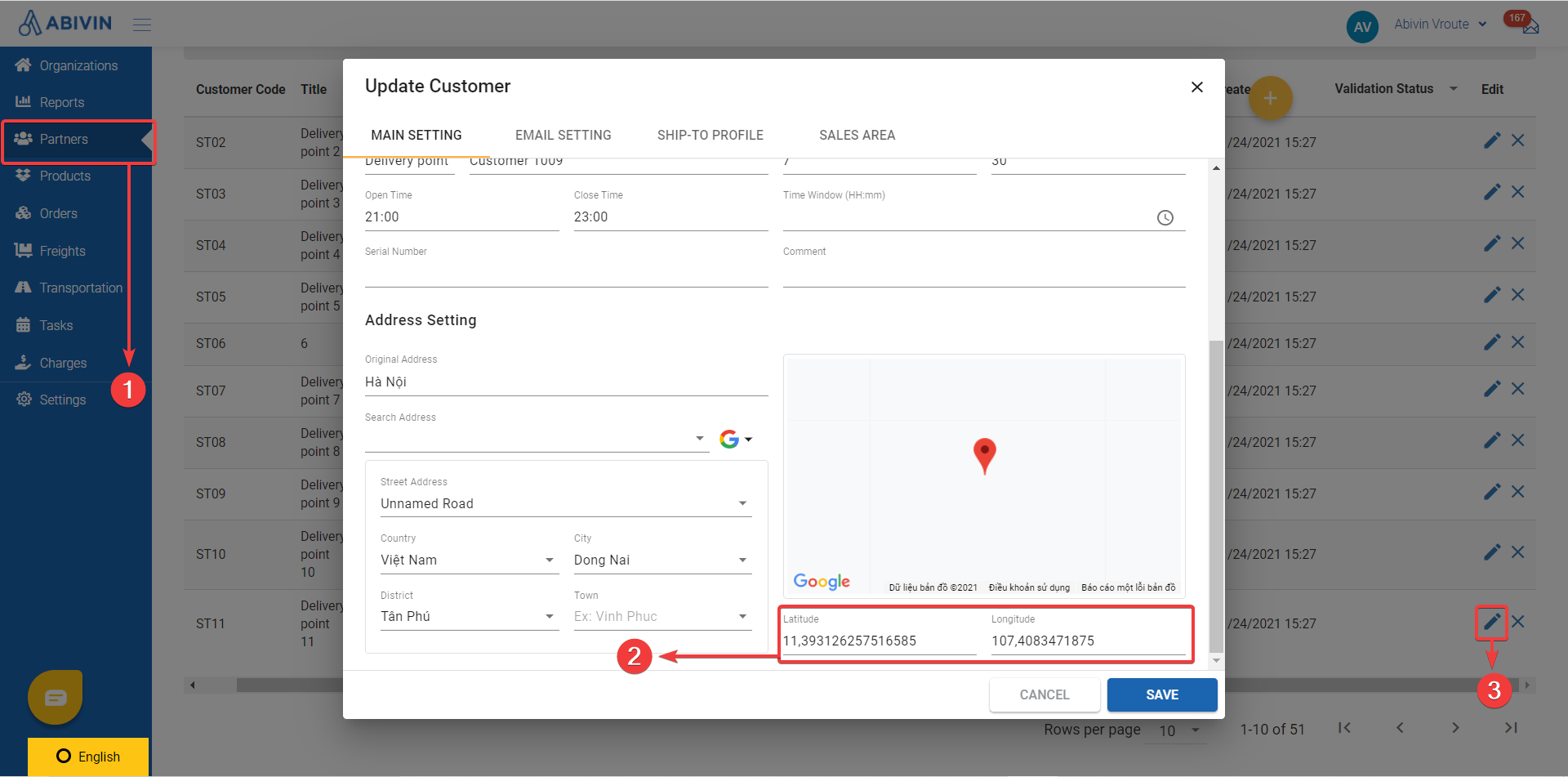The height and width of the screenshot is (777, 1568).
Task: Switch to the Email Setting tab
Action: click(x=563, y=135)
